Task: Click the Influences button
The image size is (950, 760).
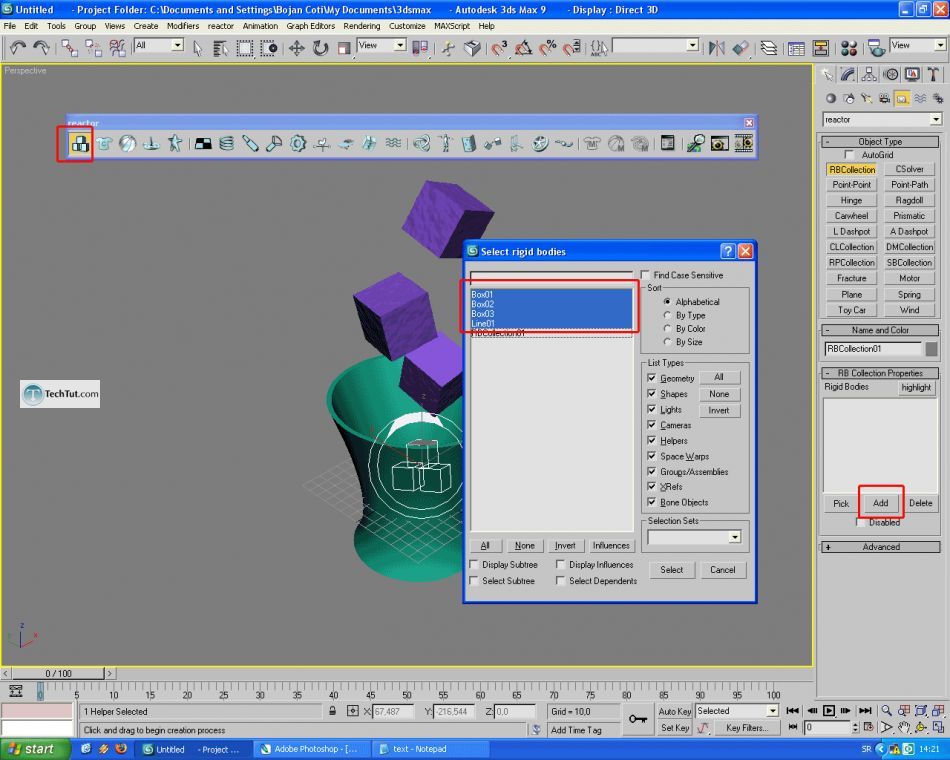Action: [x=611, y=545]
